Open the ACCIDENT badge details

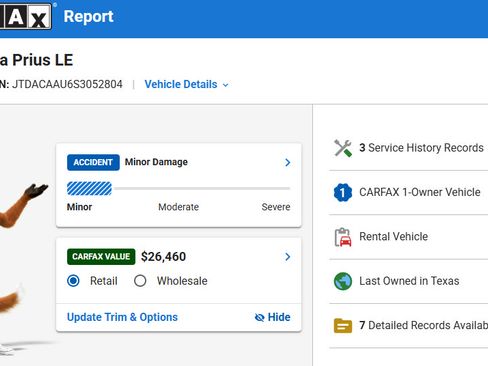click(x=93, y=162)
